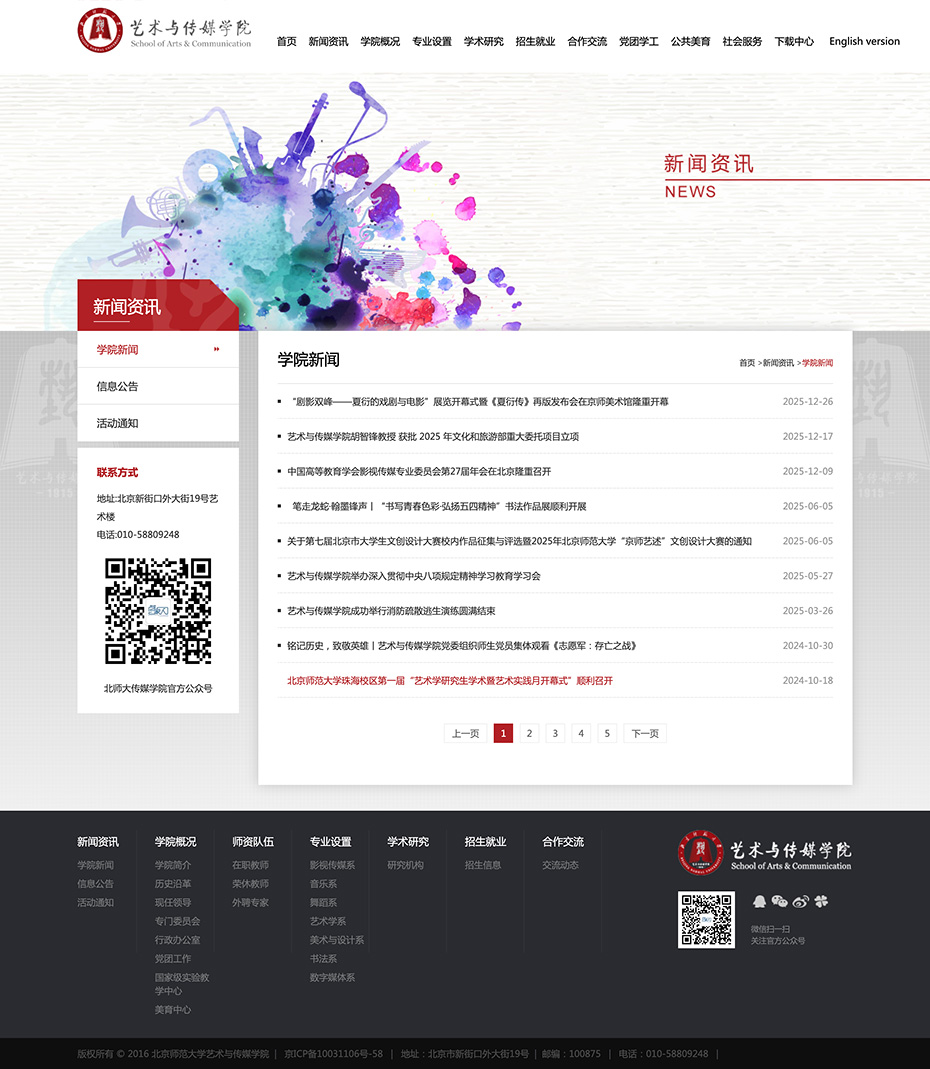Click the sidebar official account QR code
The width and height of the screenshot is (930, 1069).
(158, 611)
